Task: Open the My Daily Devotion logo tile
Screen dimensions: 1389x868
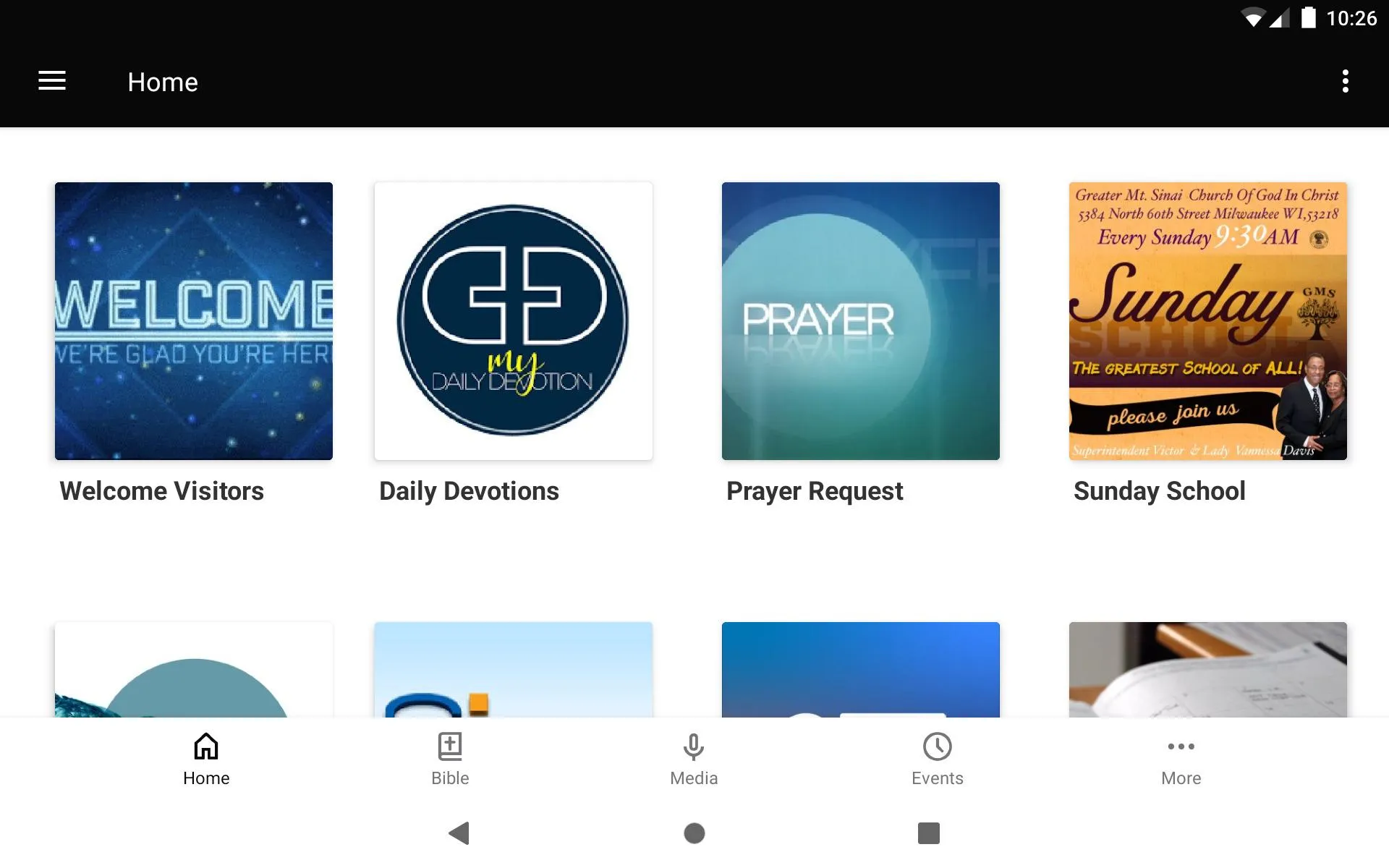Action: (x=514, y=321)
